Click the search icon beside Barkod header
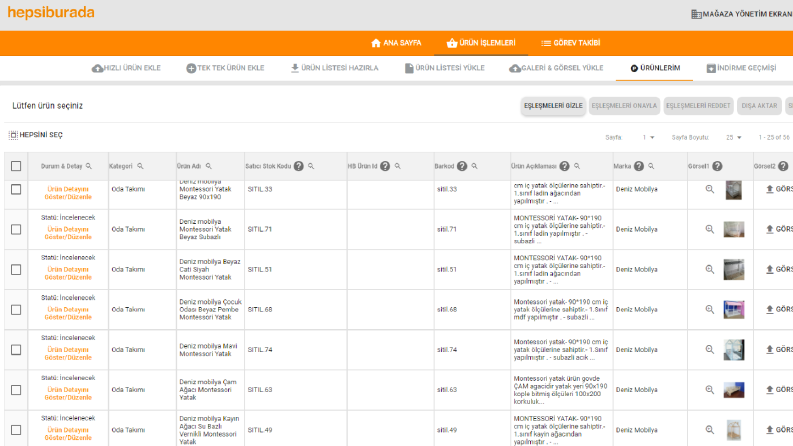 (x=474, y=166)
